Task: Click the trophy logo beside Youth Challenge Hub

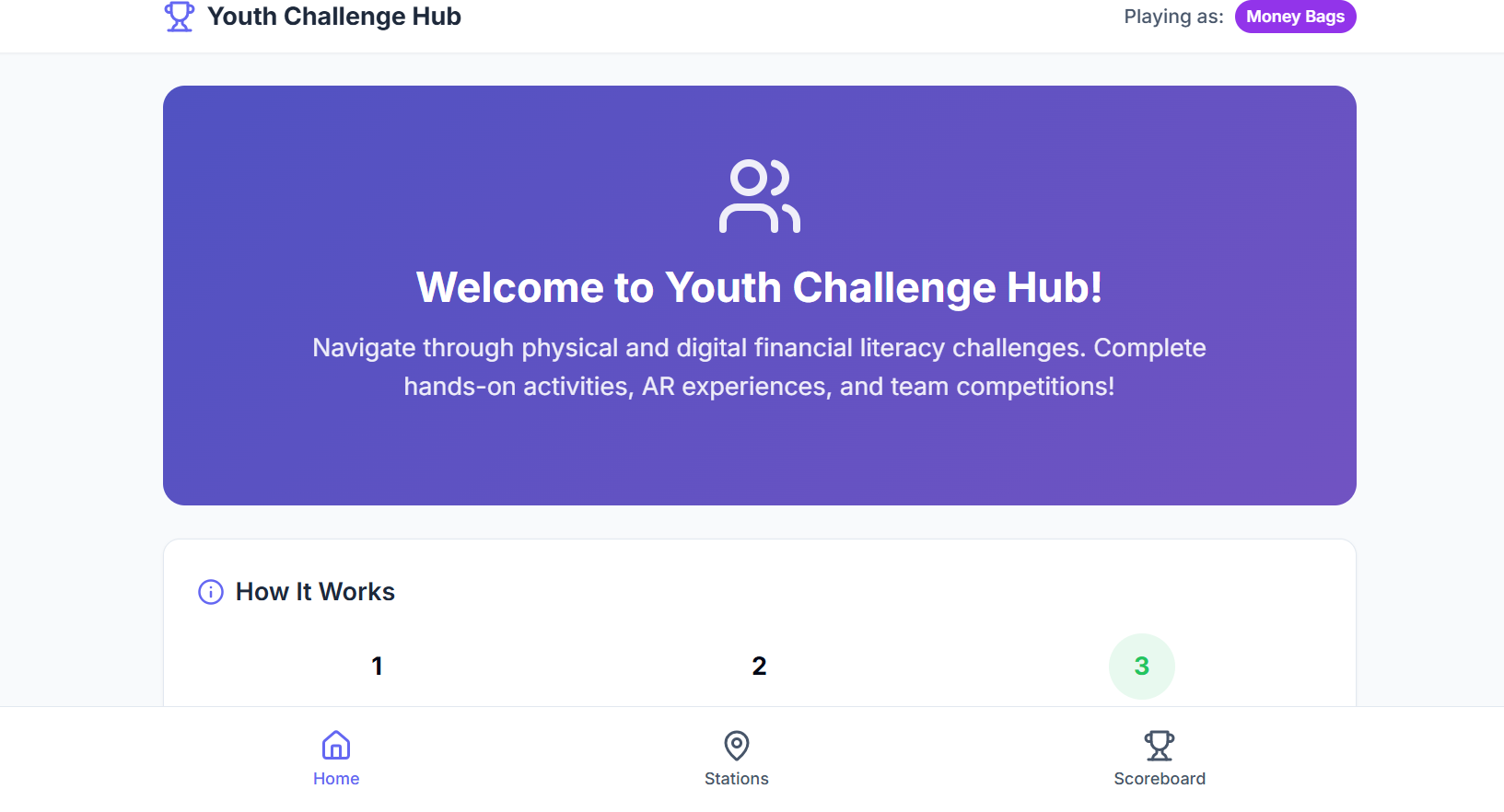Action: 179,16
